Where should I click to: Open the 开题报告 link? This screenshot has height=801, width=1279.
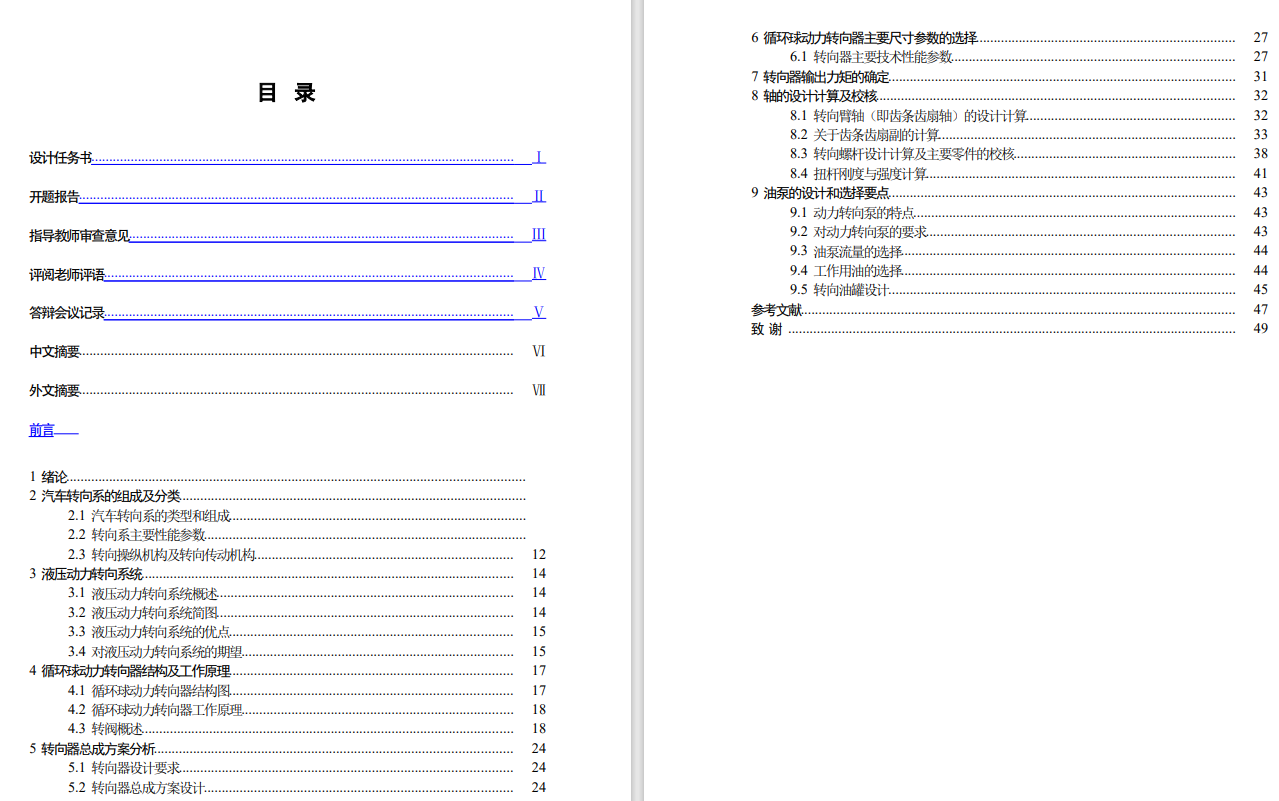[x=287, y=197]
